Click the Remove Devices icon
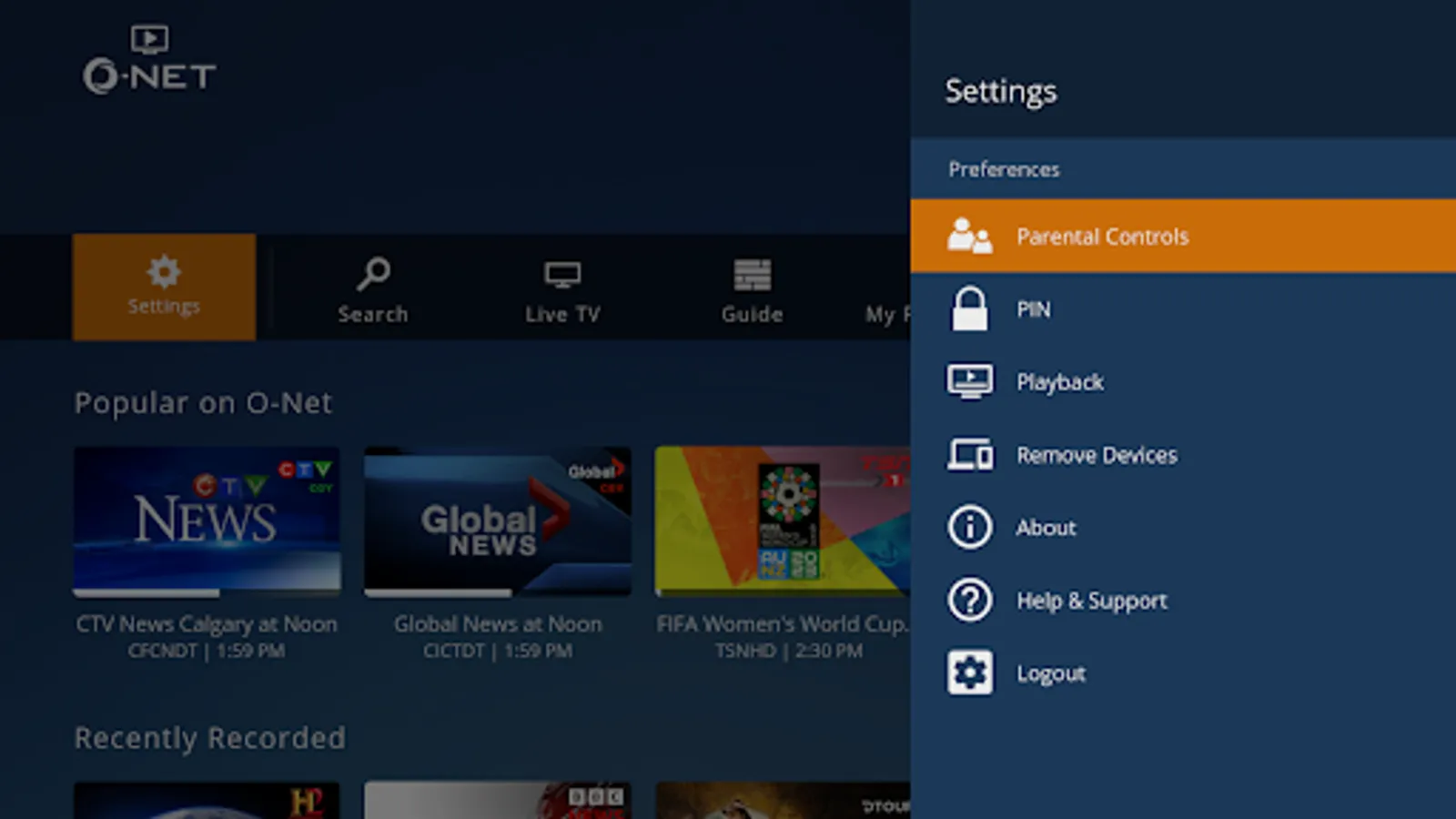Screen dimensions: 1456x819 (970, 454)
